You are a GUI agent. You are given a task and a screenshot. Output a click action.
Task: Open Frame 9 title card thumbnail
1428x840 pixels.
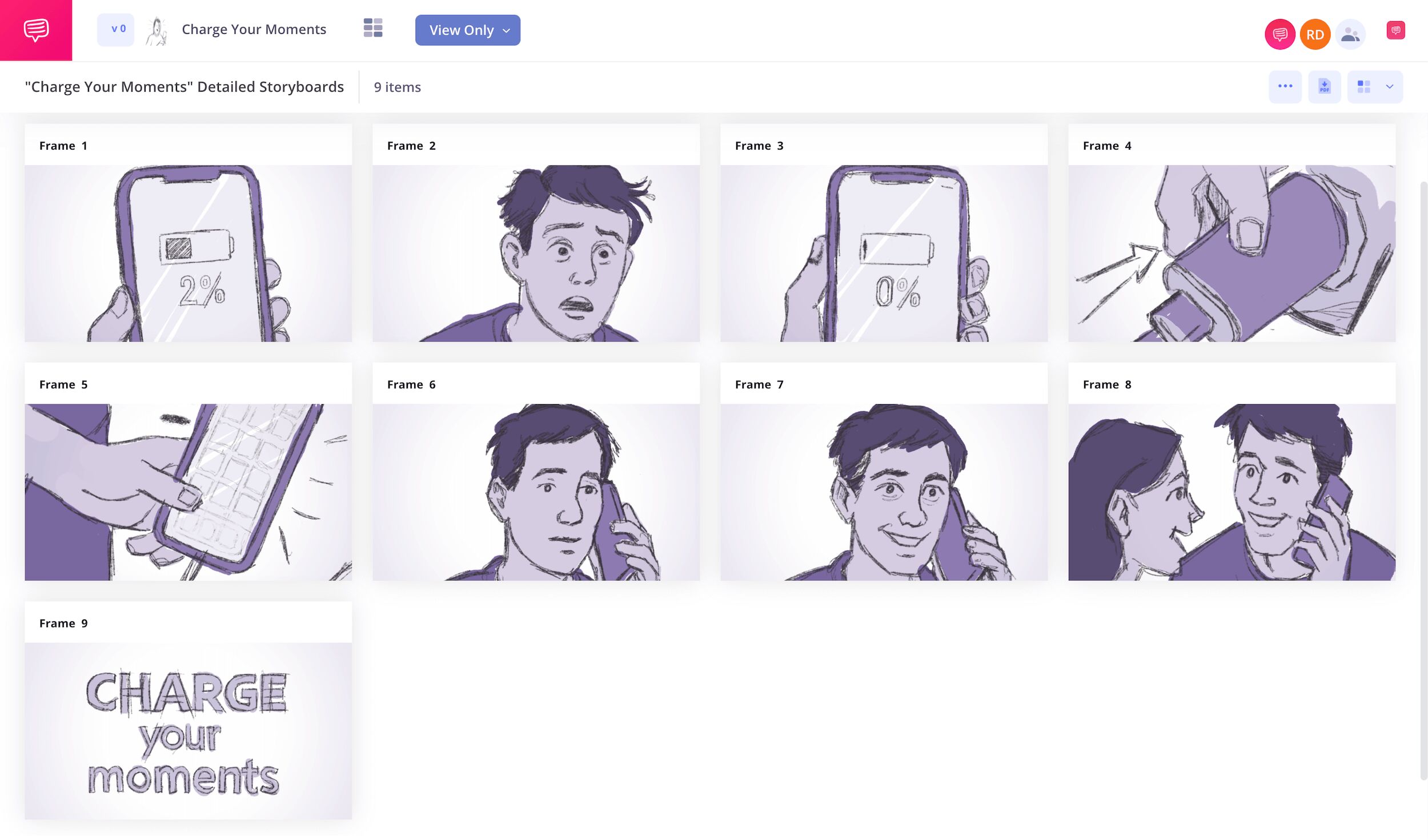click(x=188, y=731)
